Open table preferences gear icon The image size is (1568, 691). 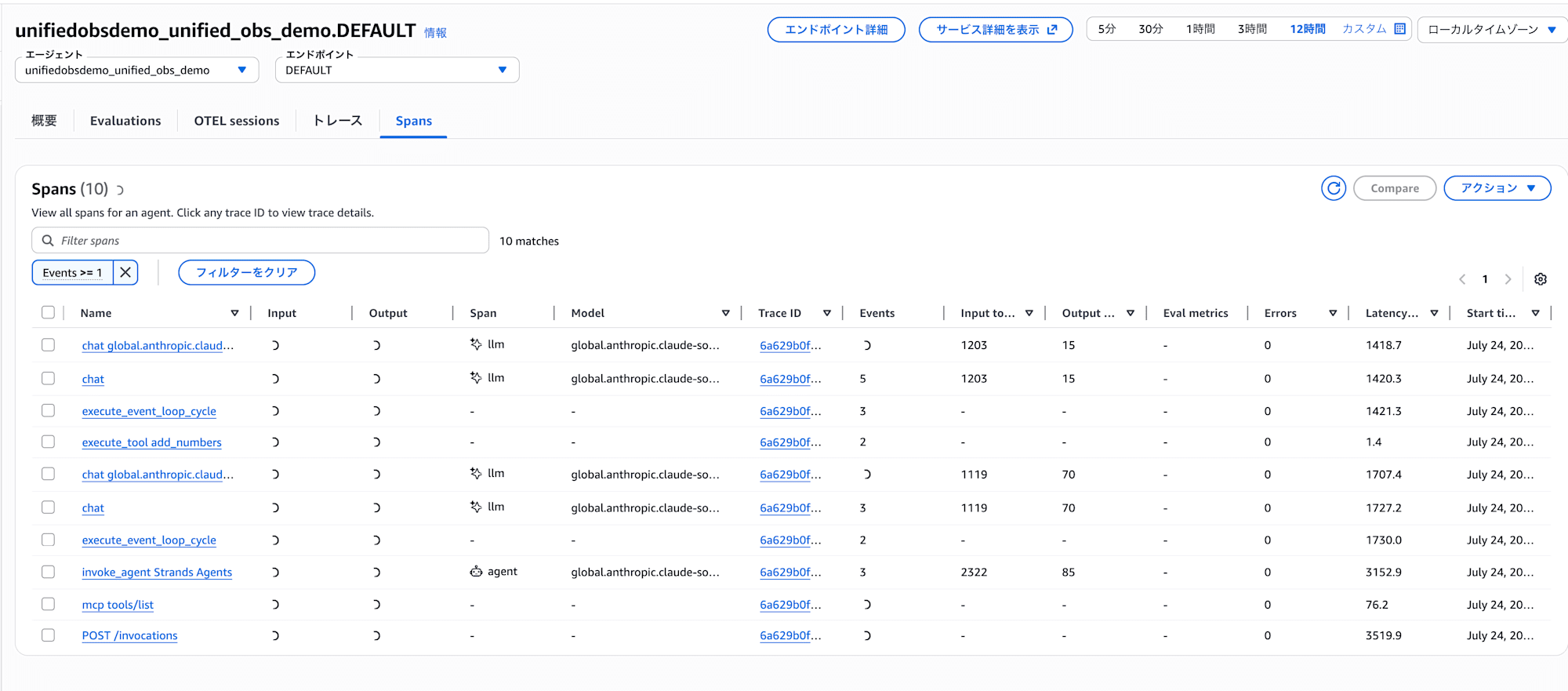pyautogui.click(x=1541, y=279)
